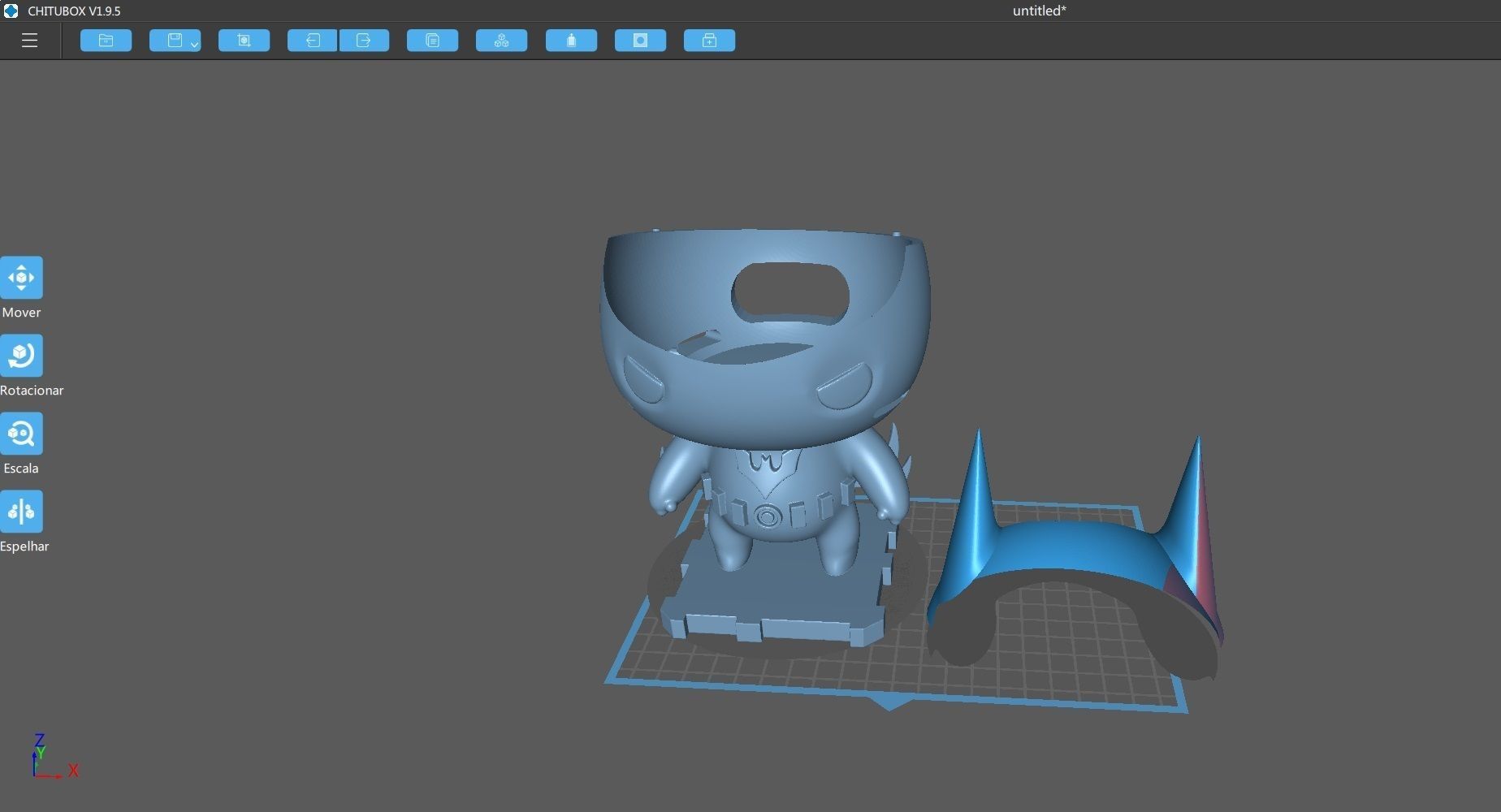Select the Escala (scale) tool
This screenshot has height=812, width=1501.
click(x=21, y=434)
